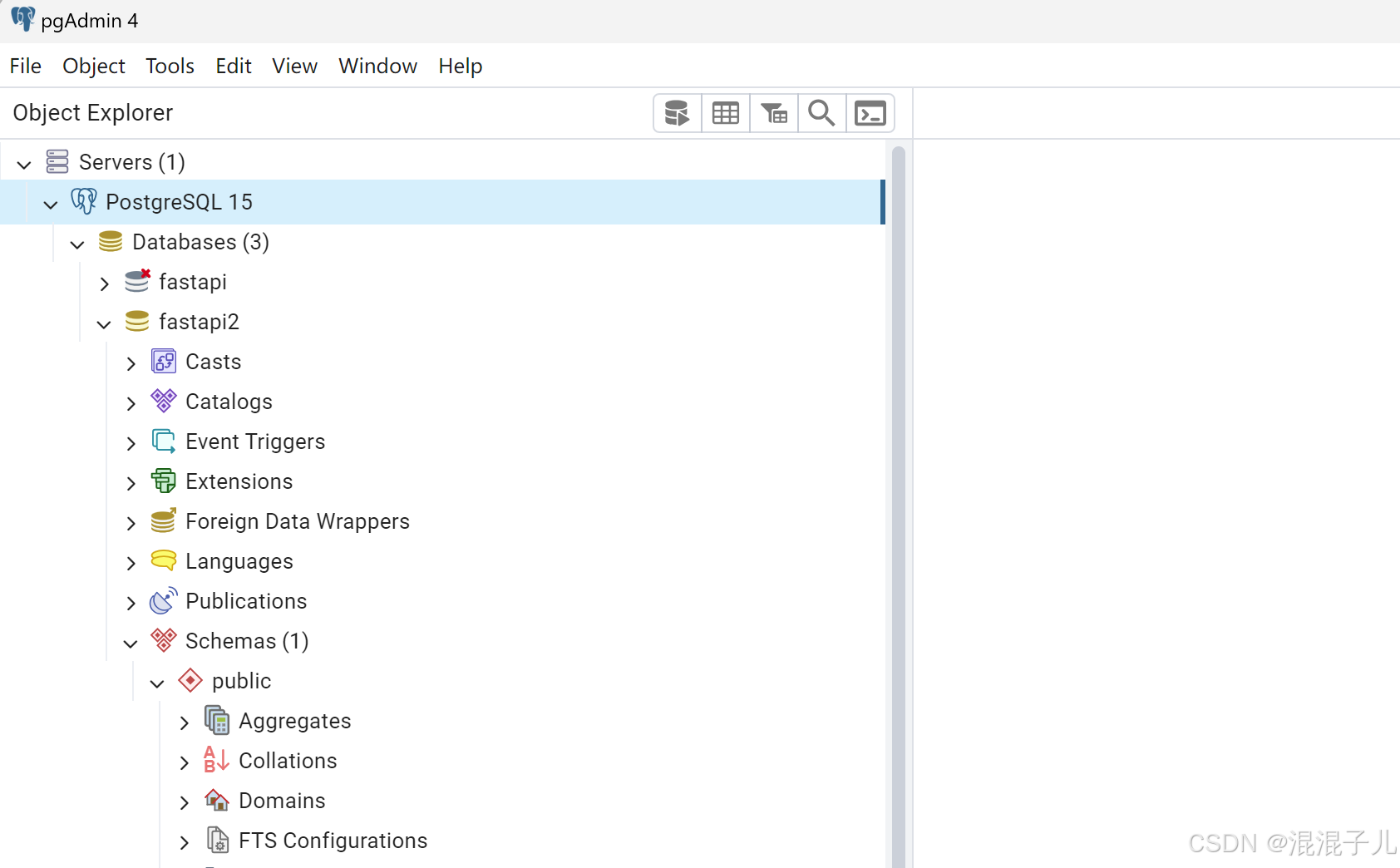Viewport: 1400px width, 868px height.
Task: Open the File menu
Action: pyautogui.click(x=26, y=66)
